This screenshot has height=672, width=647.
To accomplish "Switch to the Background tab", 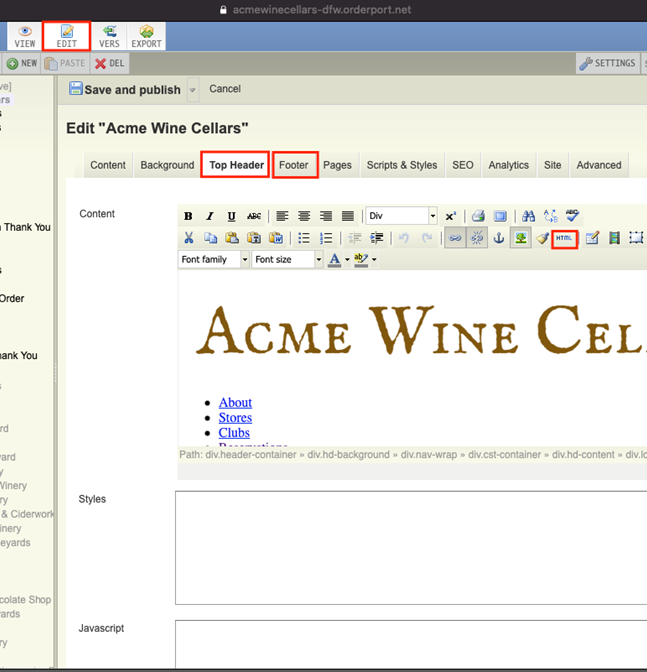I will coord(167,165).
